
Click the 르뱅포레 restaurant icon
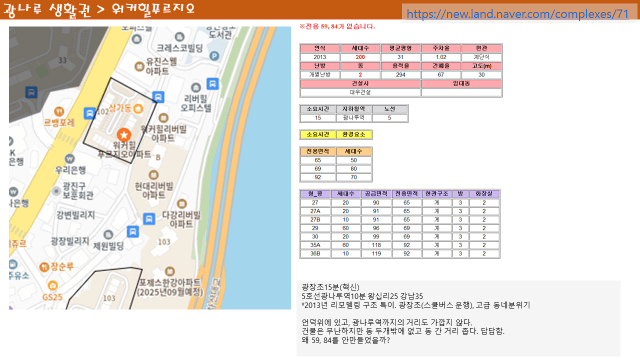[x=59, y=111]
